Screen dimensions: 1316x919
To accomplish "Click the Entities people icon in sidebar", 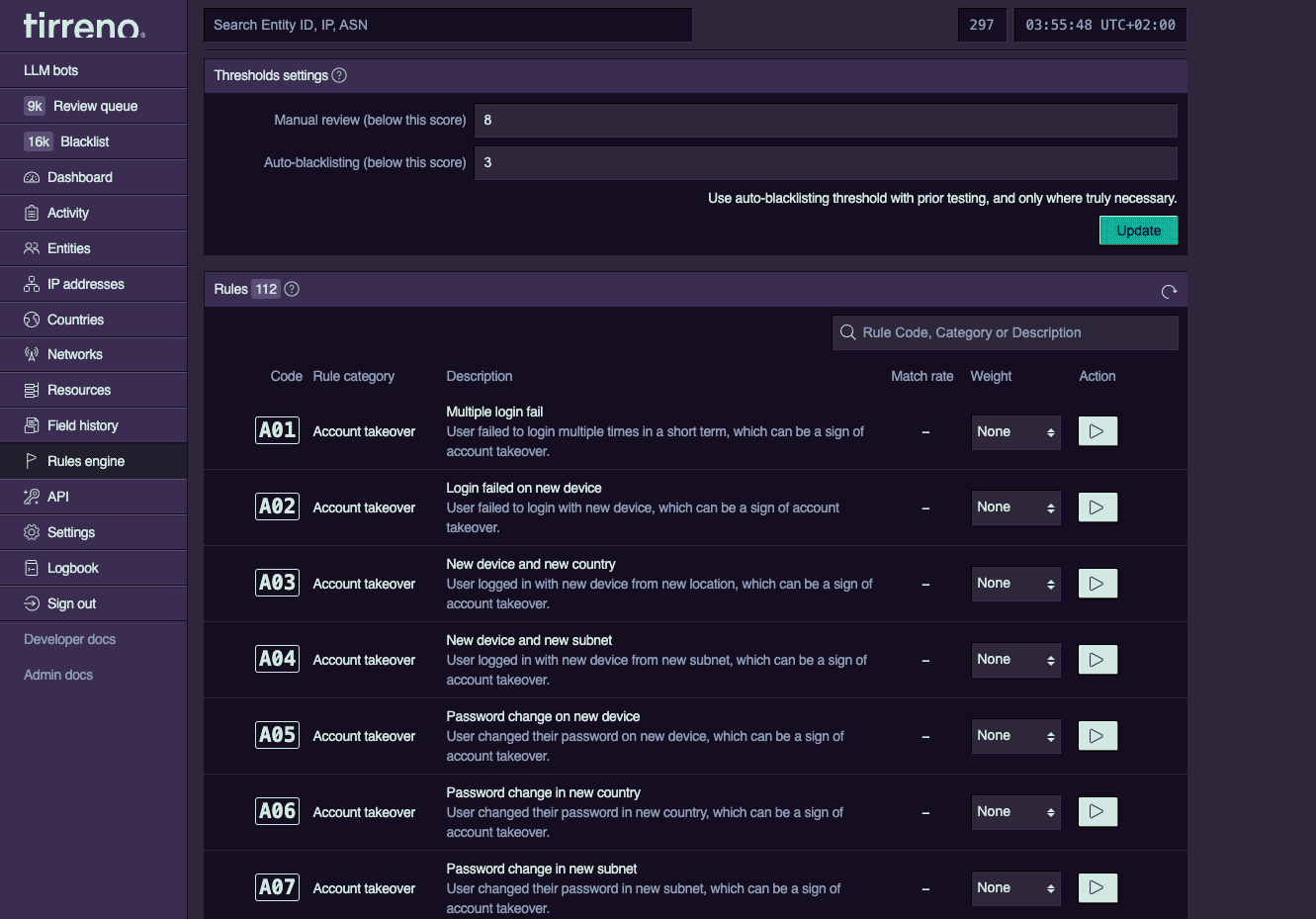I will coord(32,248).
